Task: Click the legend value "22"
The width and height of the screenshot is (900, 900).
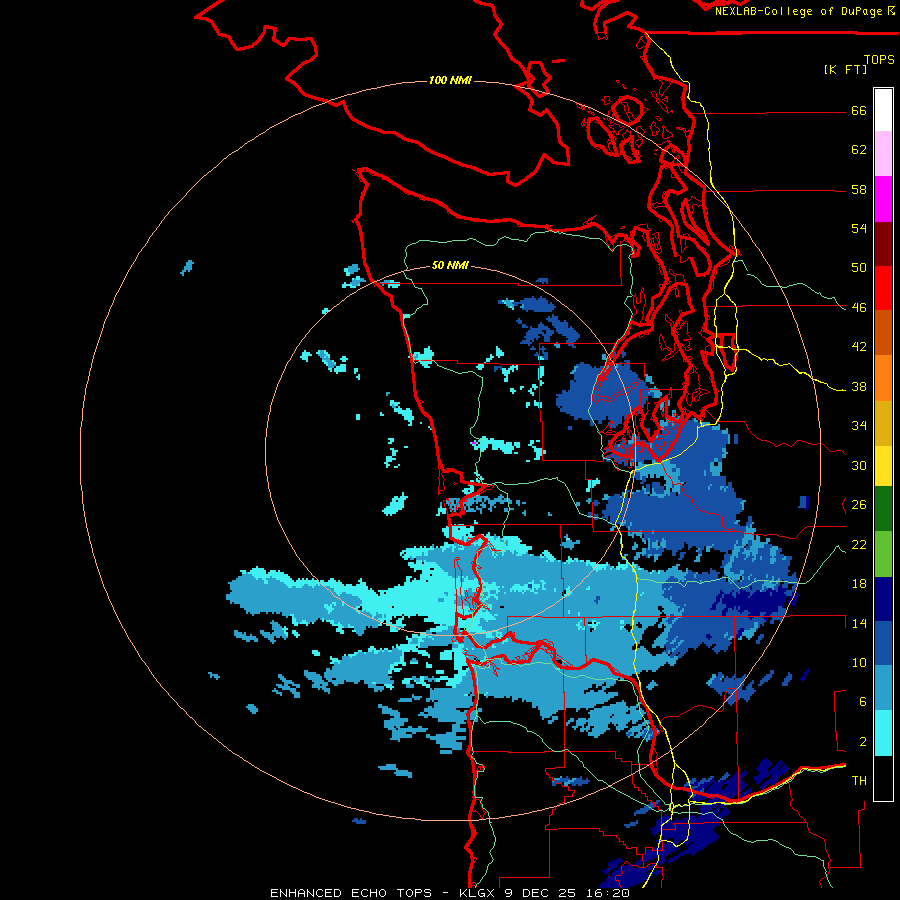Action: pyautogui.click(x=859, y=544)
